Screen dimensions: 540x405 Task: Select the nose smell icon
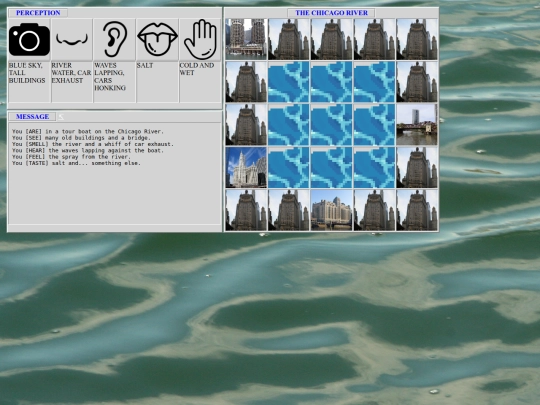click(72, 40)
